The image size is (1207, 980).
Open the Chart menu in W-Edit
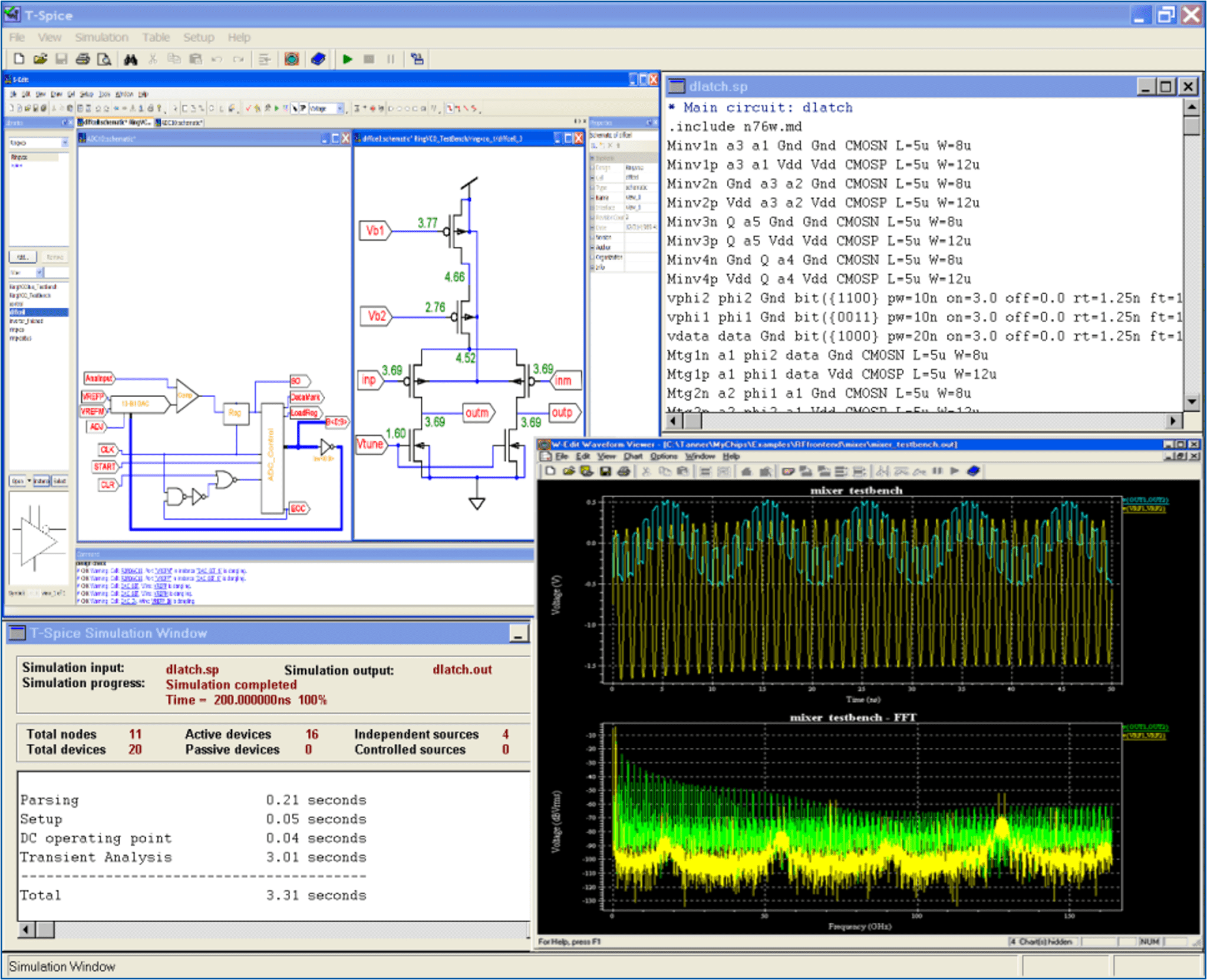click(633, 456)
